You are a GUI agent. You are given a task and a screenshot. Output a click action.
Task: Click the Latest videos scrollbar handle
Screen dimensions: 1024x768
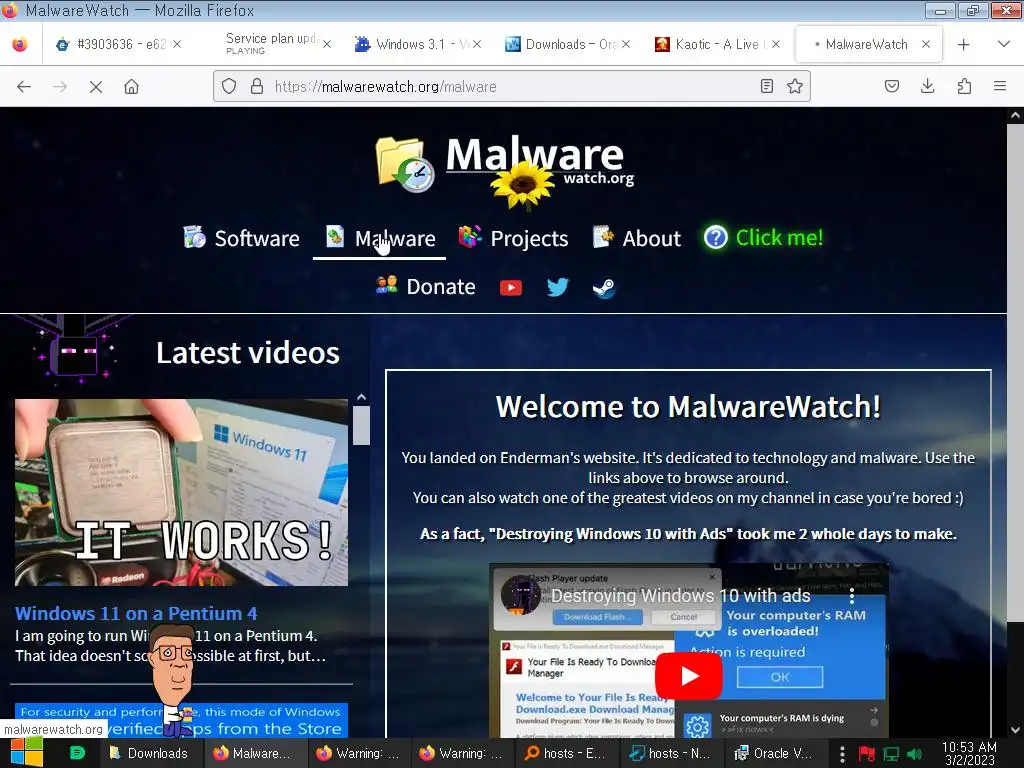pos(361,426)
